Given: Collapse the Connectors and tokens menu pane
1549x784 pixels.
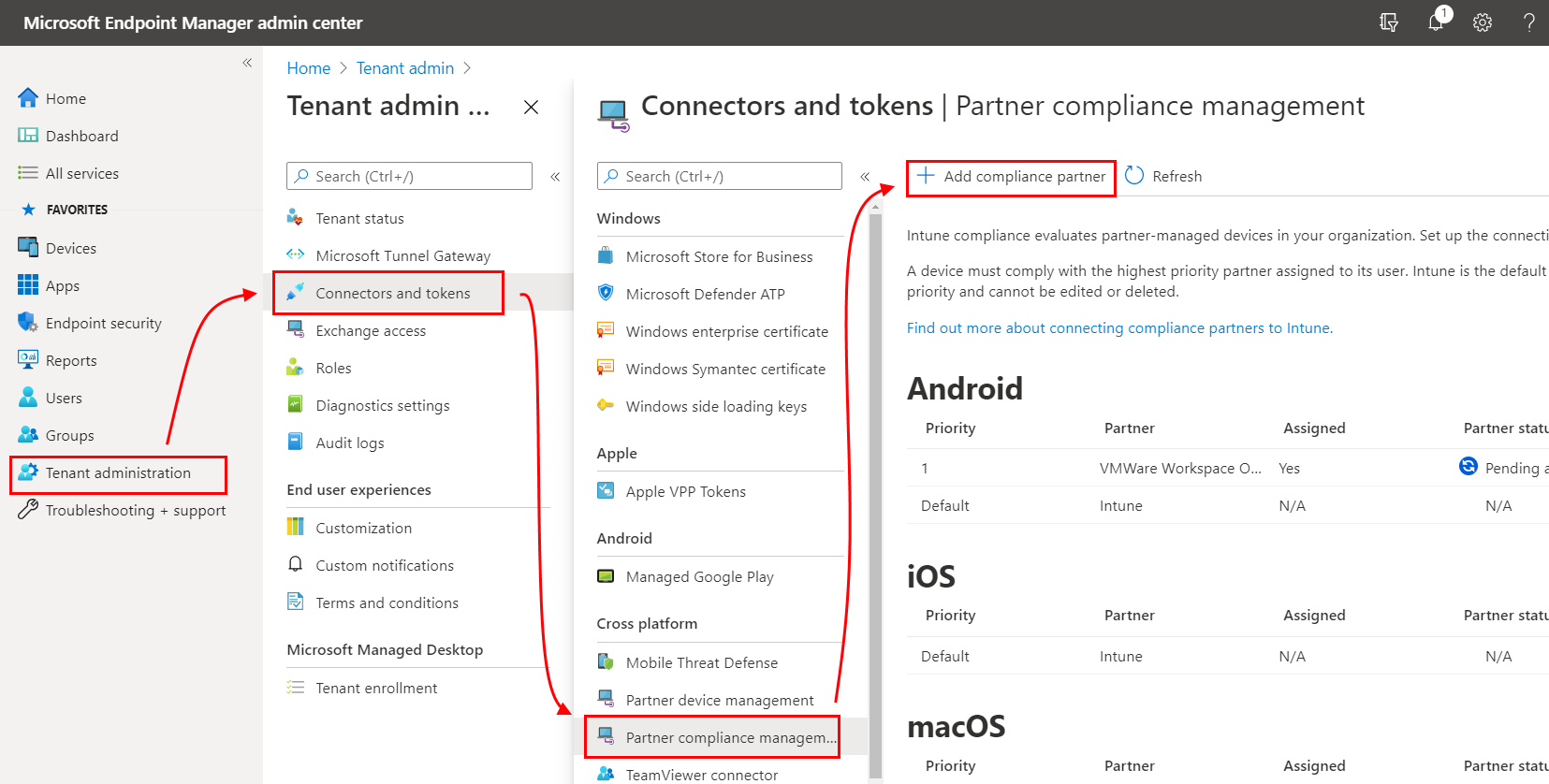Looking at the screenshot, I should point(865,176).
